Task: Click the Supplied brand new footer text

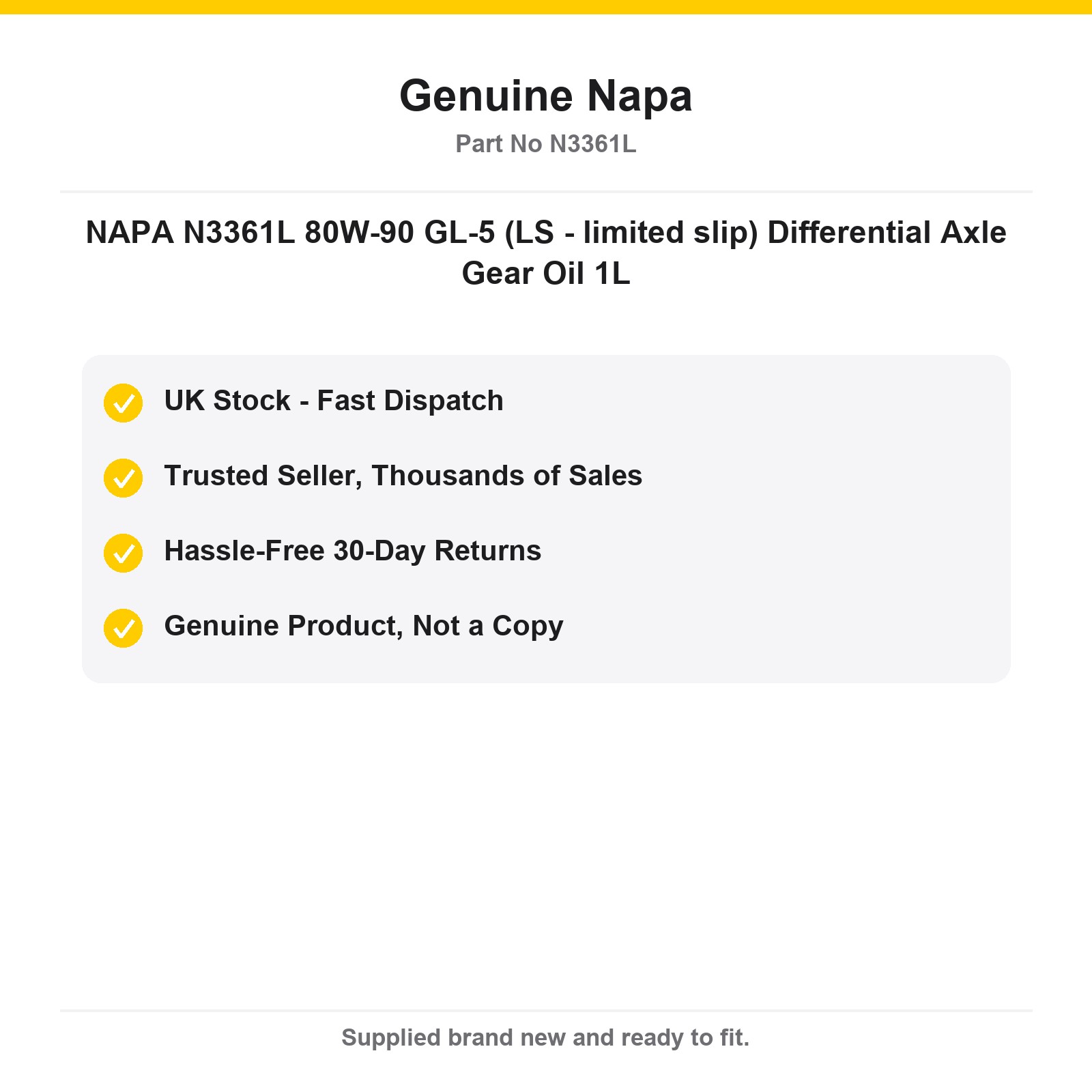Action: (546, 1037)
